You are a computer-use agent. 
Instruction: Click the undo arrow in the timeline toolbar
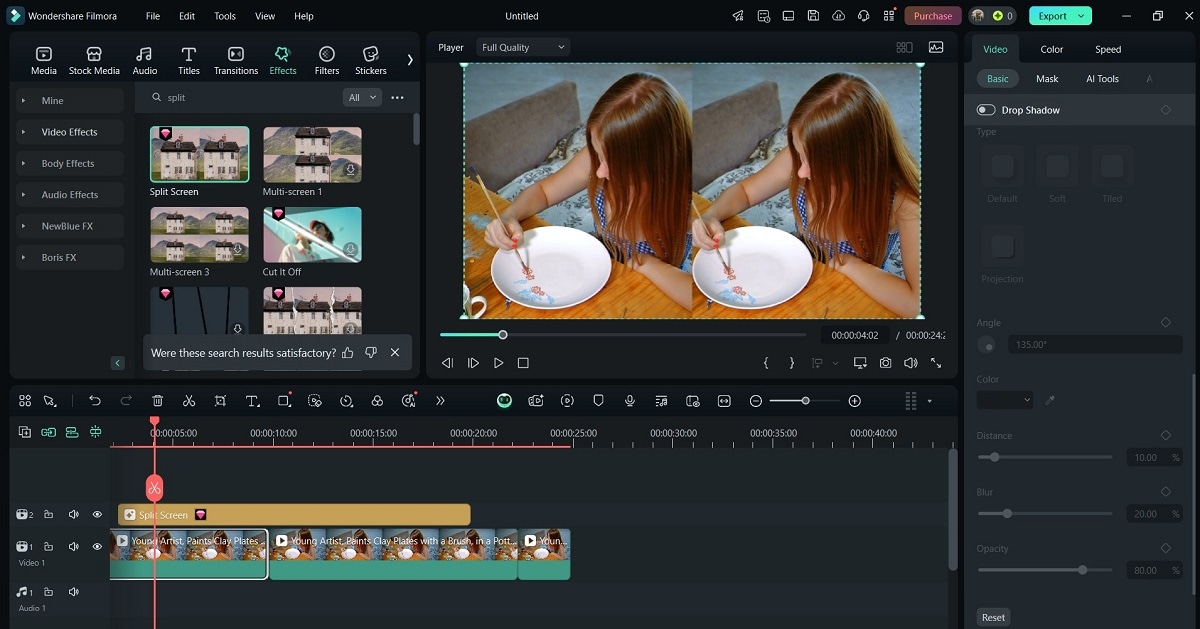coord(95,401)
